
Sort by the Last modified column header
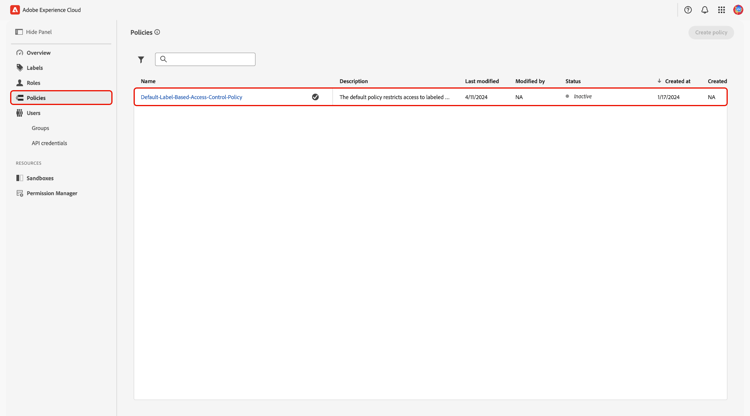482,81
